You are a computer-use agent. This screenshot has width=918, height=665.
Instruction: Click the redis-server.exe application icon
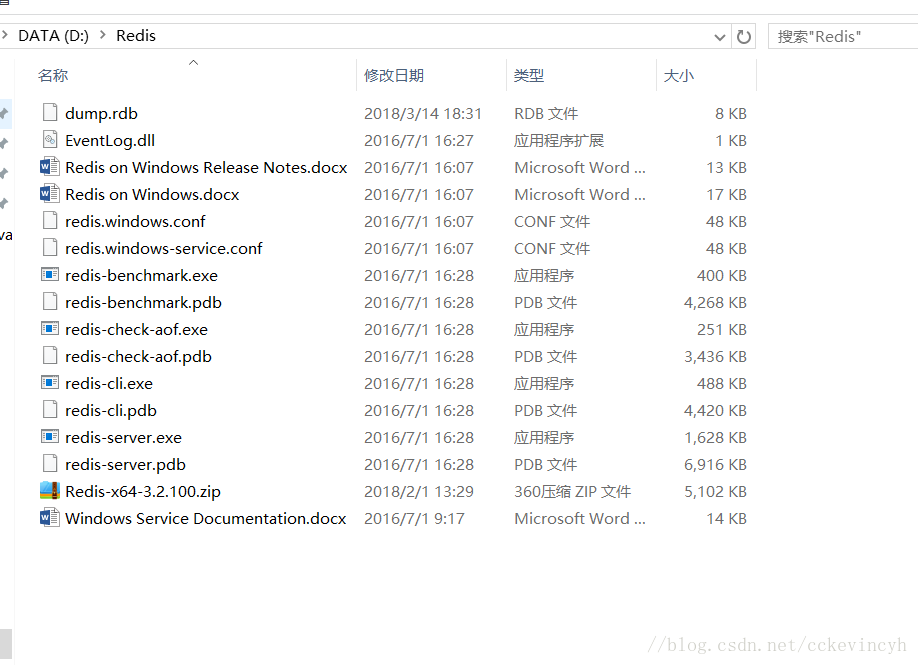click(x=50, y=436)
